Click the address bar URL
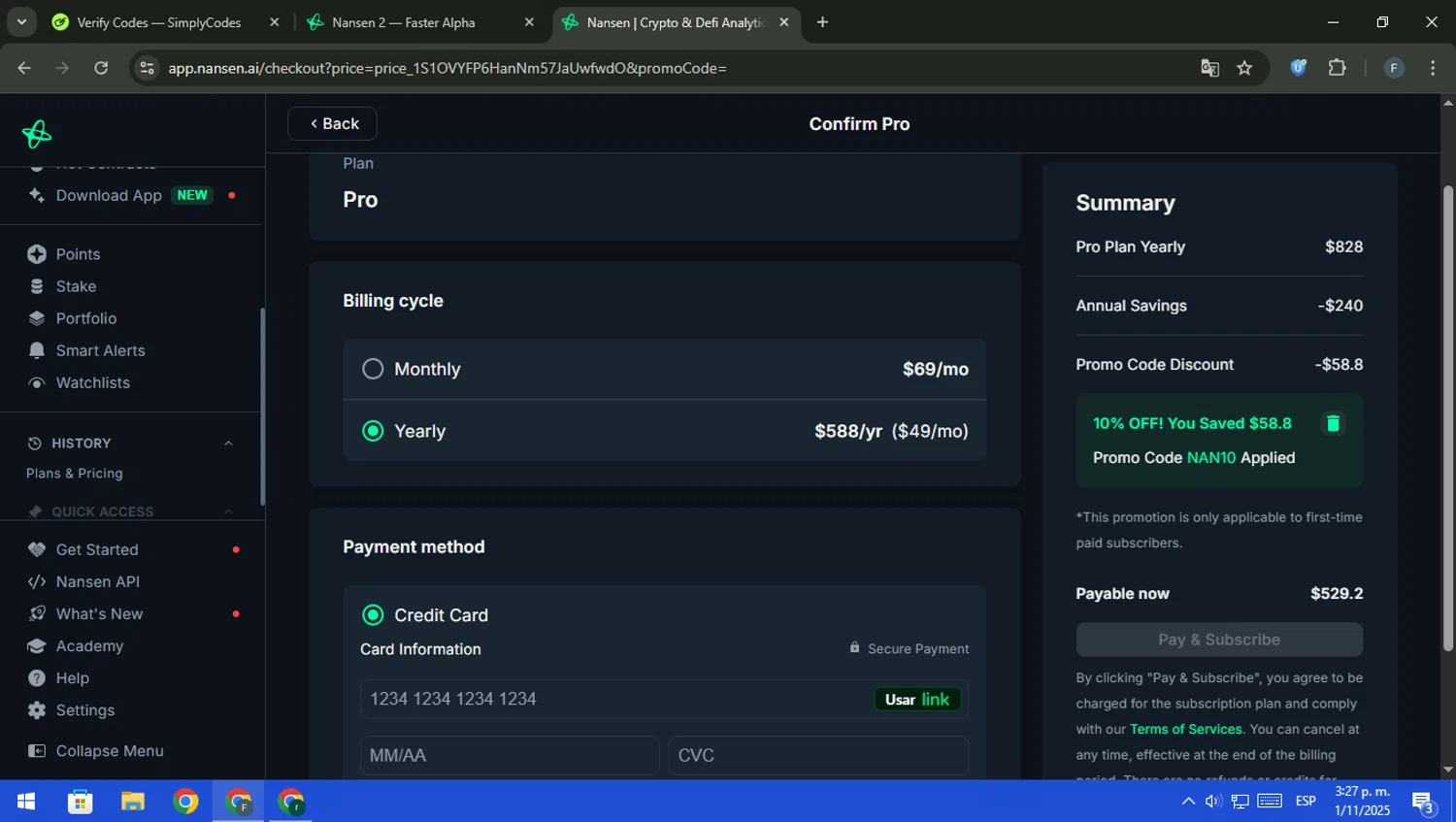 [447, 68]
